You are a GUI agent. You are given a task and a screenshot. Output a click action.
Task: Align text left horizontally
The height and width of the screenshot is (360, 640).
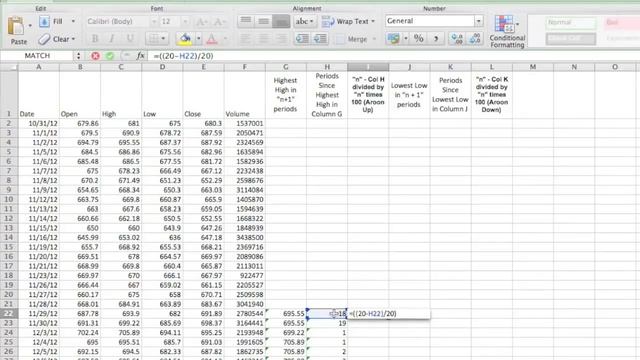pyautogui.click(x=245, y=39)
